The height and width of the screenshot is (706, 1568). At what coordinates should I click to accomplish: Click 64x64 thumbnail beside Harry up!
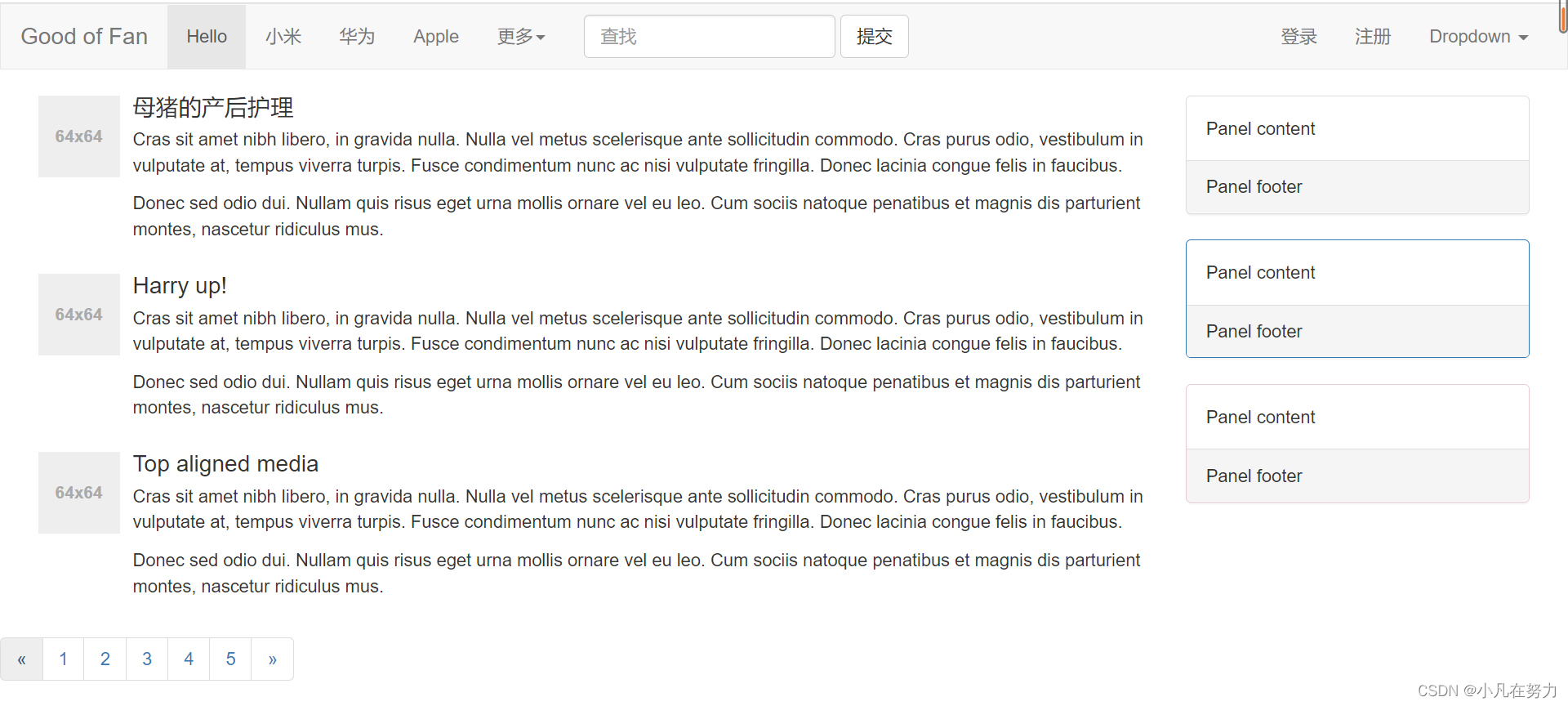pyautogui.click(x=79, y=315)
